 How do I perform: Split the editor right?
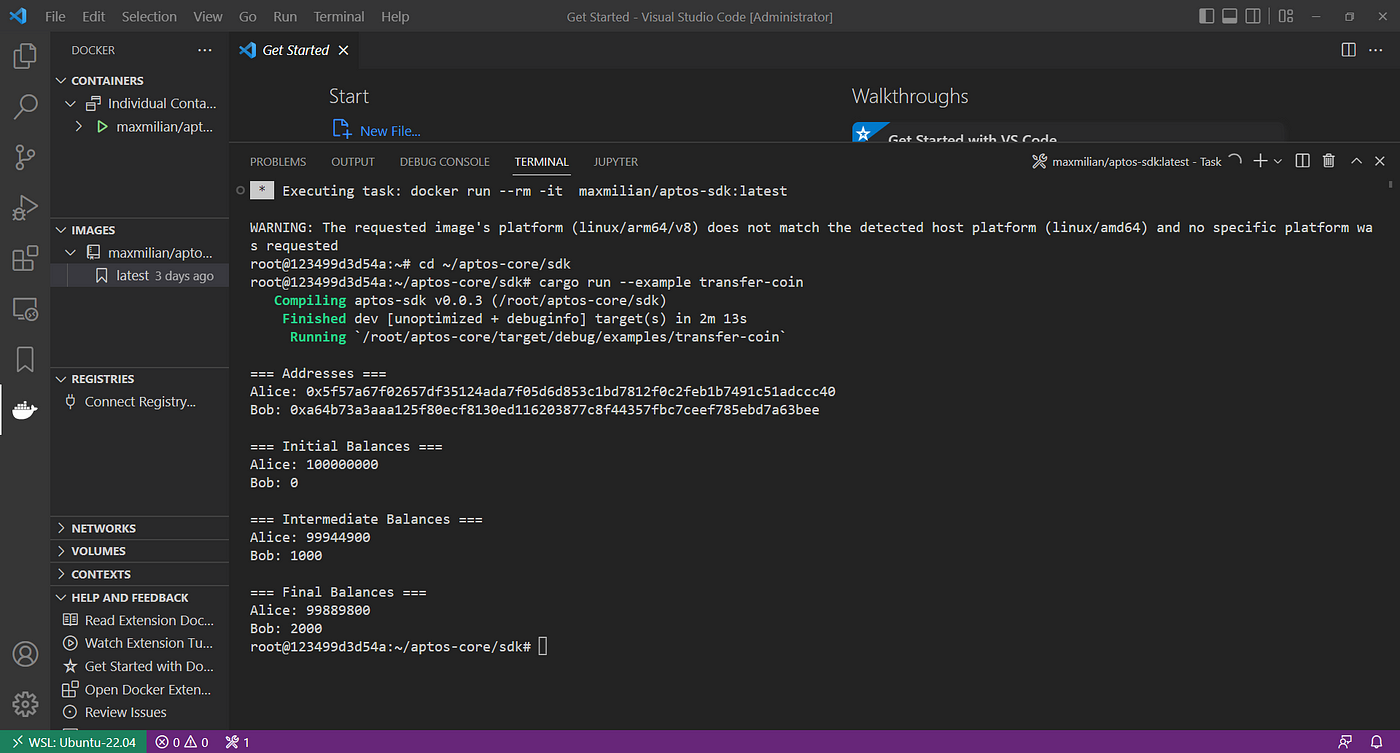tap(1348, 50)
